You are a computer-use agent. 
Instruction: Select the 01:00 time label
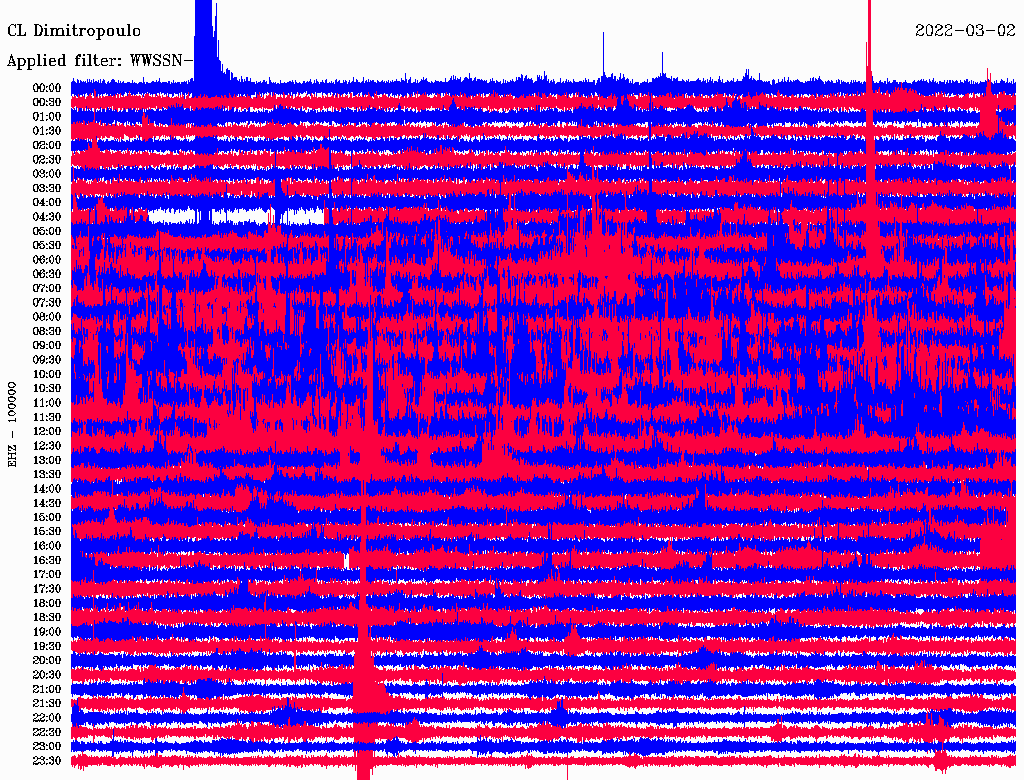(x=47, y=116)
